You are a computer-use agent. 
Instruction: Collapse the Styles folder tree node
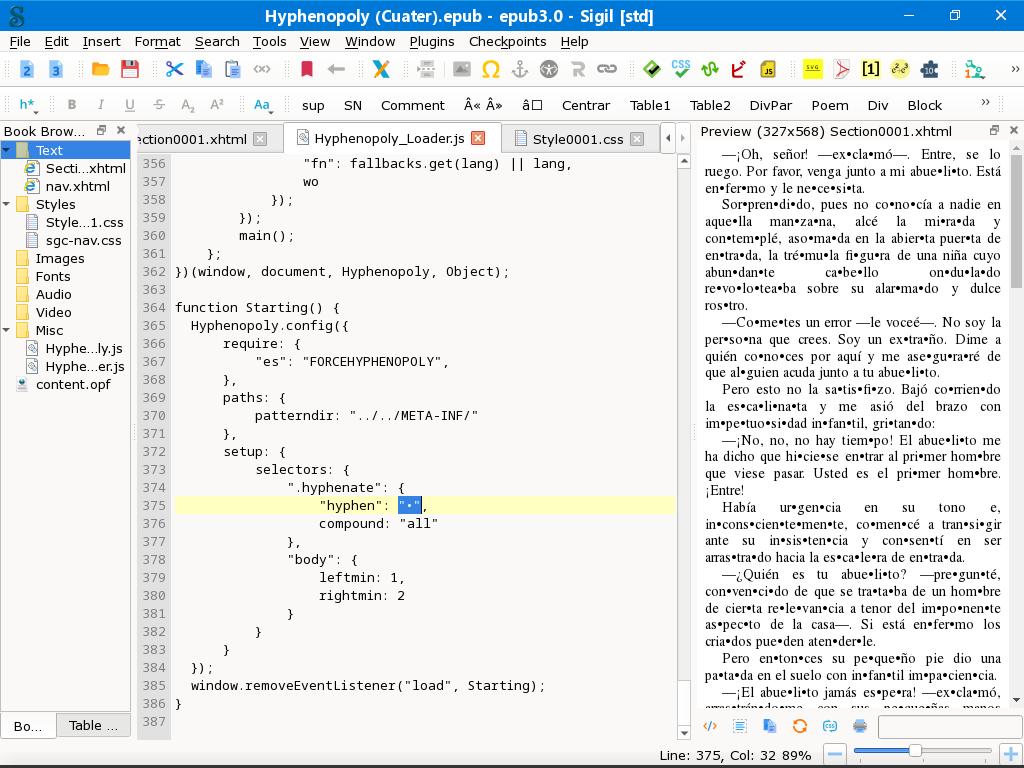click(x=7, y=204)
